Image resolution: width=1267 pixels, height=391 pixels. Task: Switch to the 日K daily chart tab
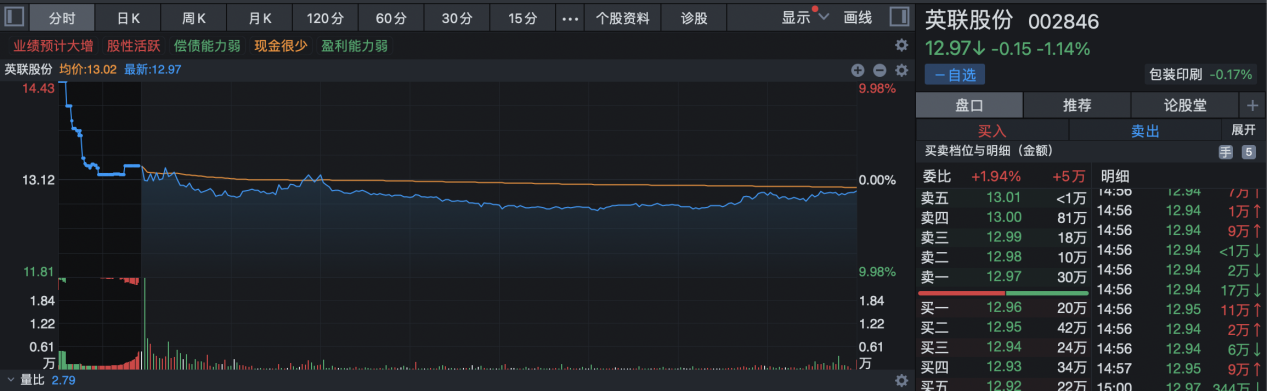(x=128, y=18)
